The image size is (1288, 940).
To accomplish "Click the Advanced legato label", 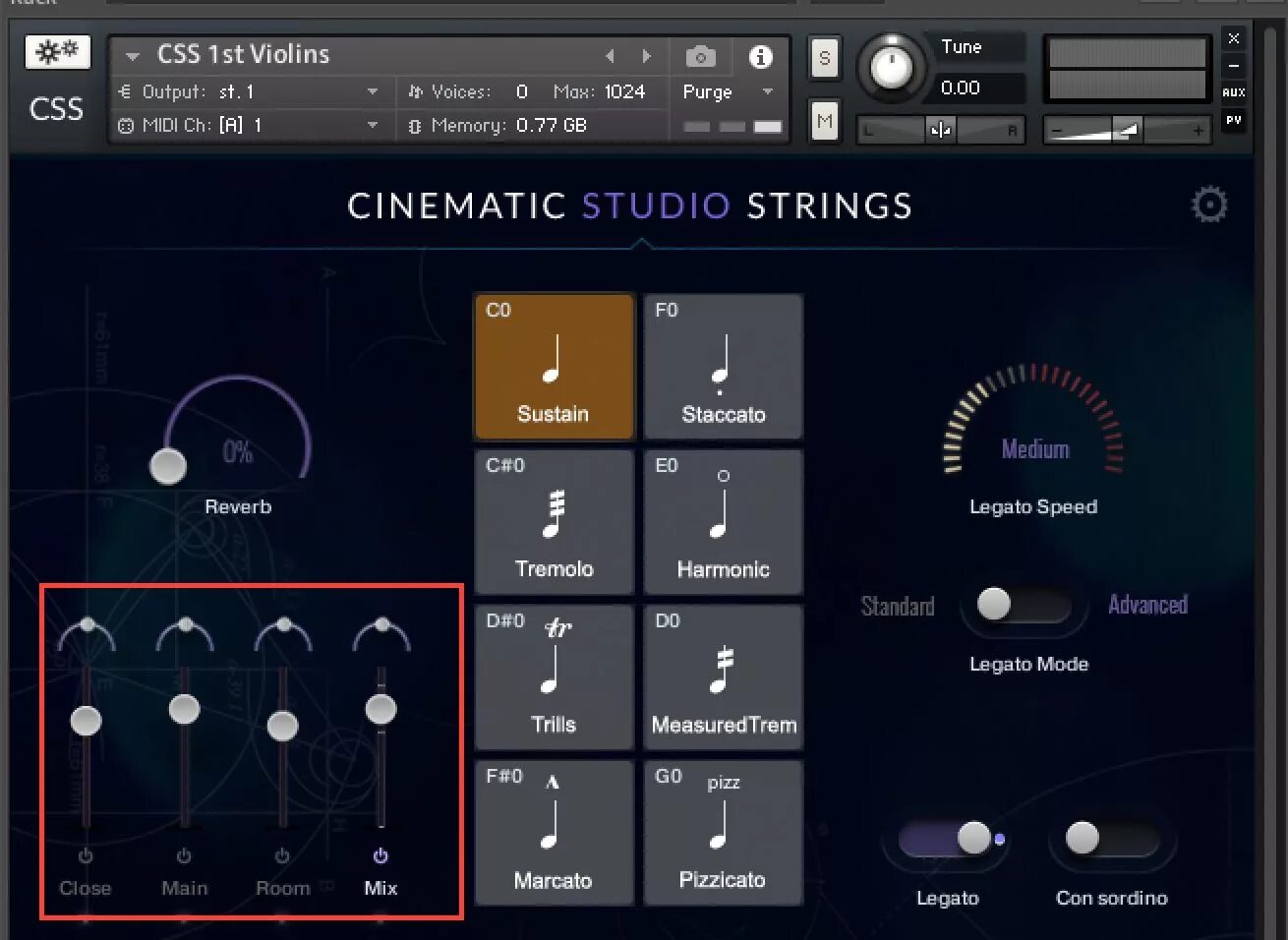I will coord(1147,605).
